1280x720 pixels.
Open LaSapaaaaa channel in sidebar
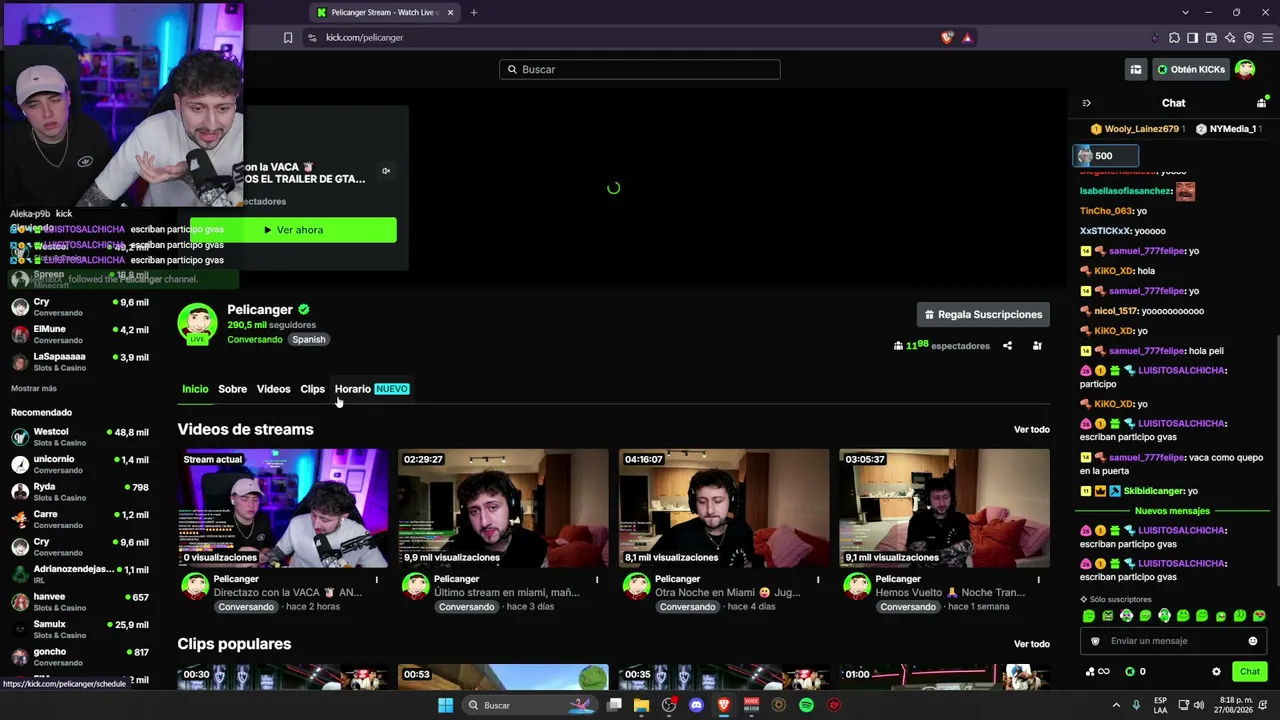pos(80,361)
